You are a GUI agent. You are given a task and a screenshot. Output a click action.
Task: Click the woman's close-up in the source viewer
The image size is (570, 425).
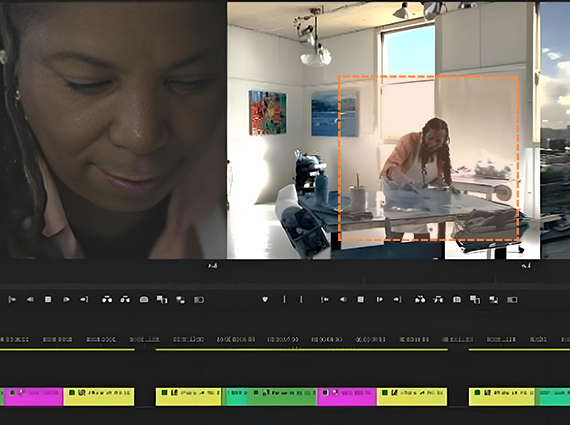coord(113,130)
